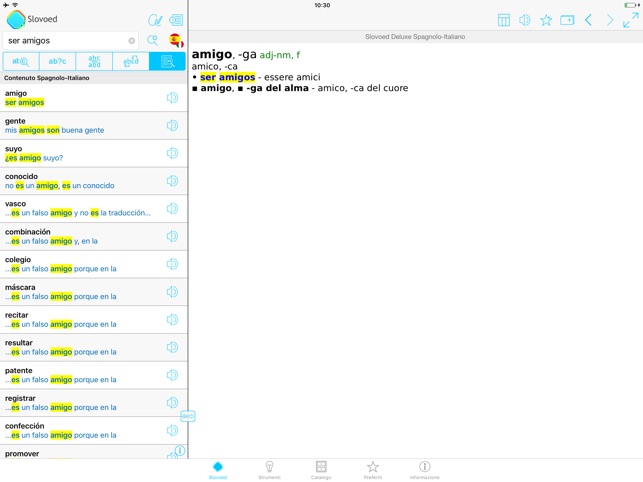This screenshot has height=482, width=643.
Task: Add the amigo entry to favorites
Action: click(x=546, y=20)
